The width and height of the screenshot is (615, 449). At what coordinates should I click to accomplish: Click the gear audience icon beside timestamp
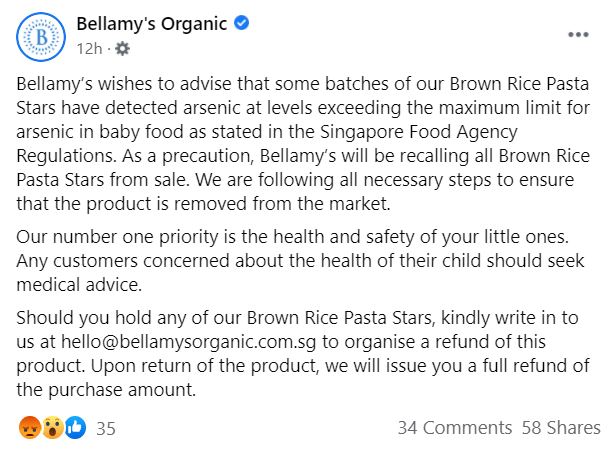(122, 47)
